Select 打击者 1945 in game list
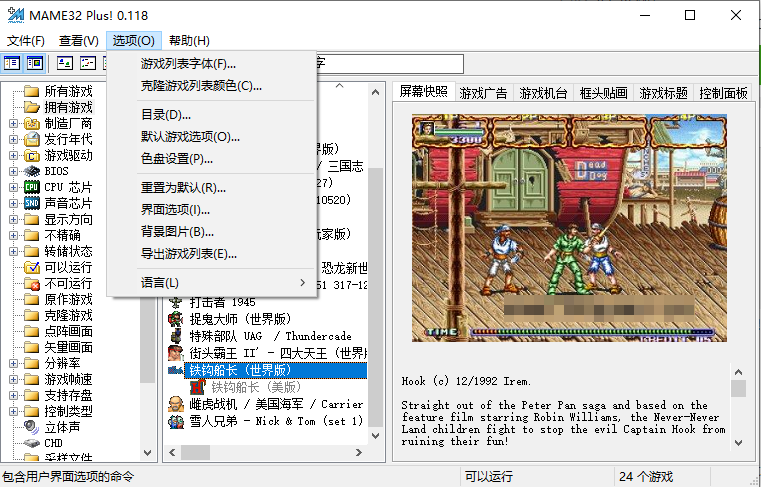The width and height of the screenshot is (761, 487). point(222,302)
